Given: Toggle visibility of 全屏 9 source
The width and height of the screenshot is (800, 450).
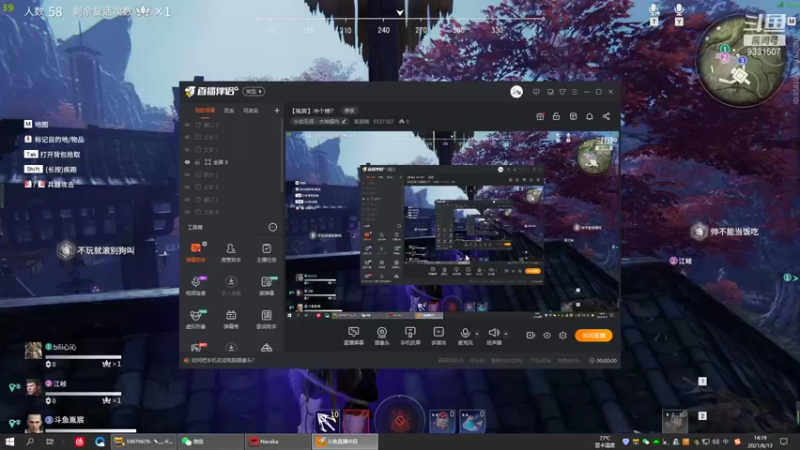Looking at the screenshot, I should [x=187, y=162].
